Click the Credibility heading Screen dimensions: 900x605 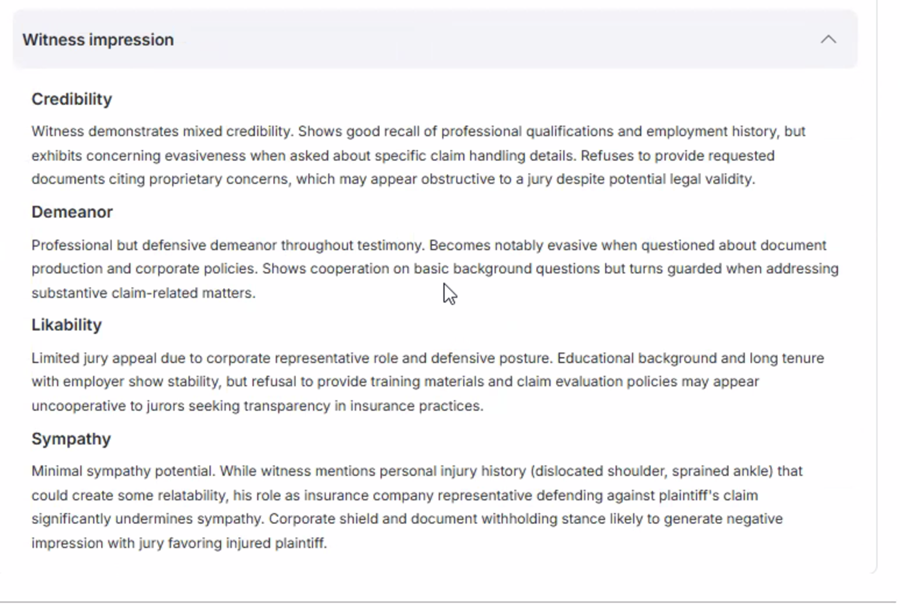point(72,99)
